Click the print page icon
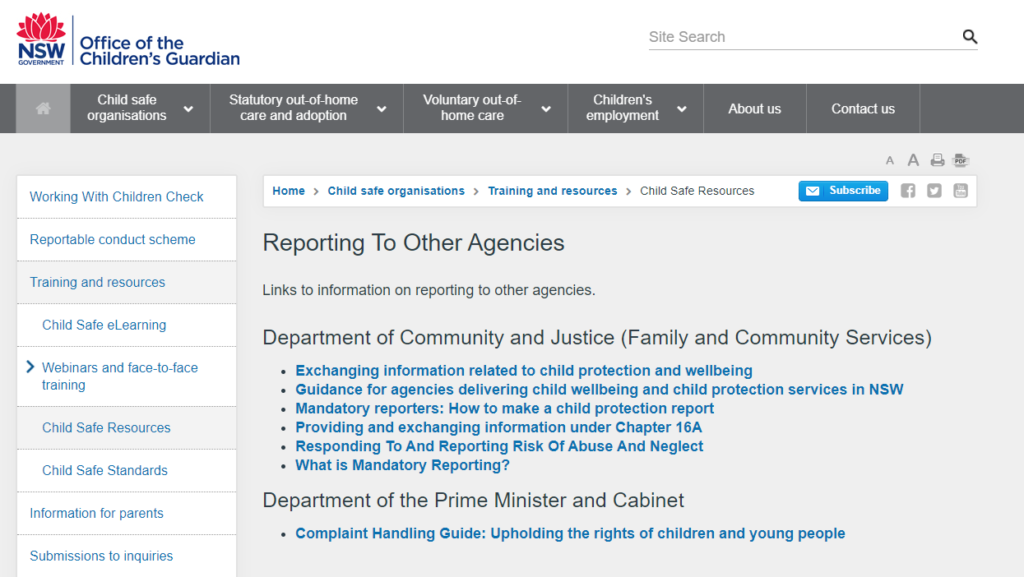The image size is (1024, 577). 937,160
